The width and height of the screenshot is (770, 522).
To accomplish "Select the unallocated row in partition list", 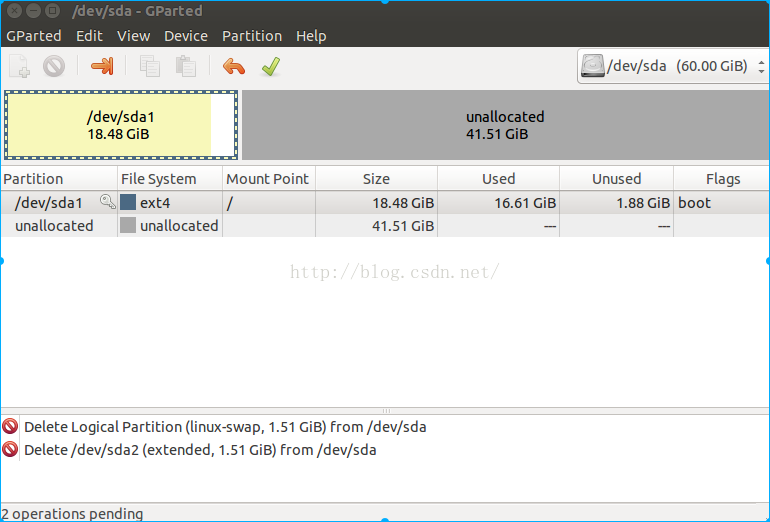I will tap(385, 225).
